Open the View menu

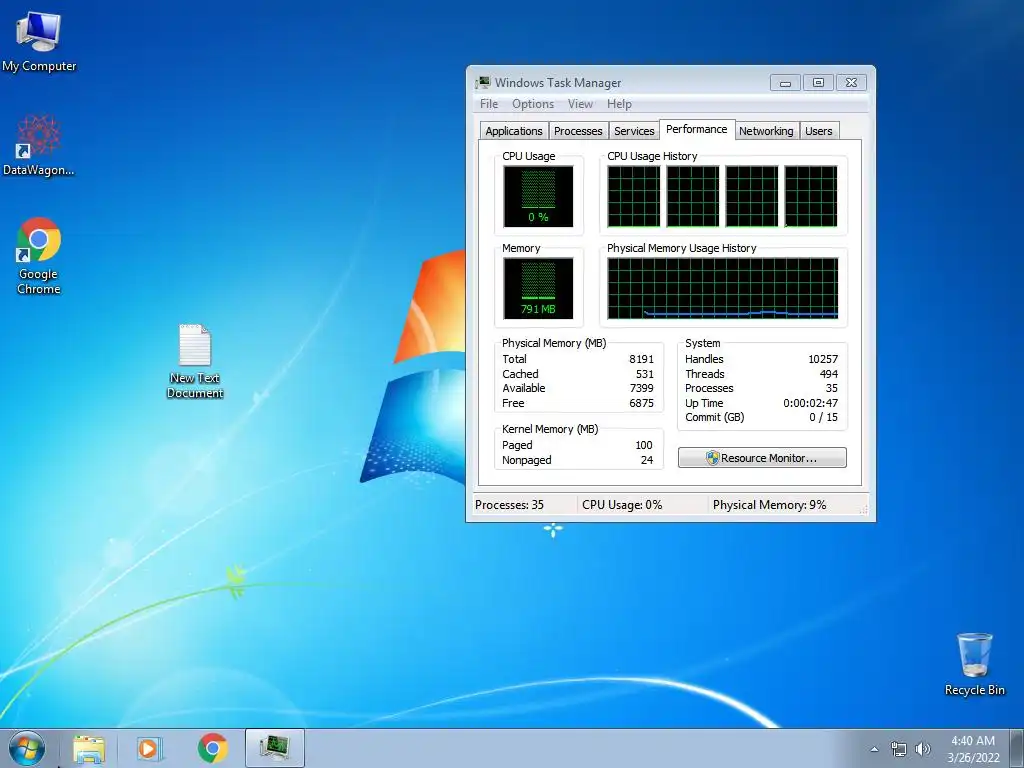pos(580,104)
